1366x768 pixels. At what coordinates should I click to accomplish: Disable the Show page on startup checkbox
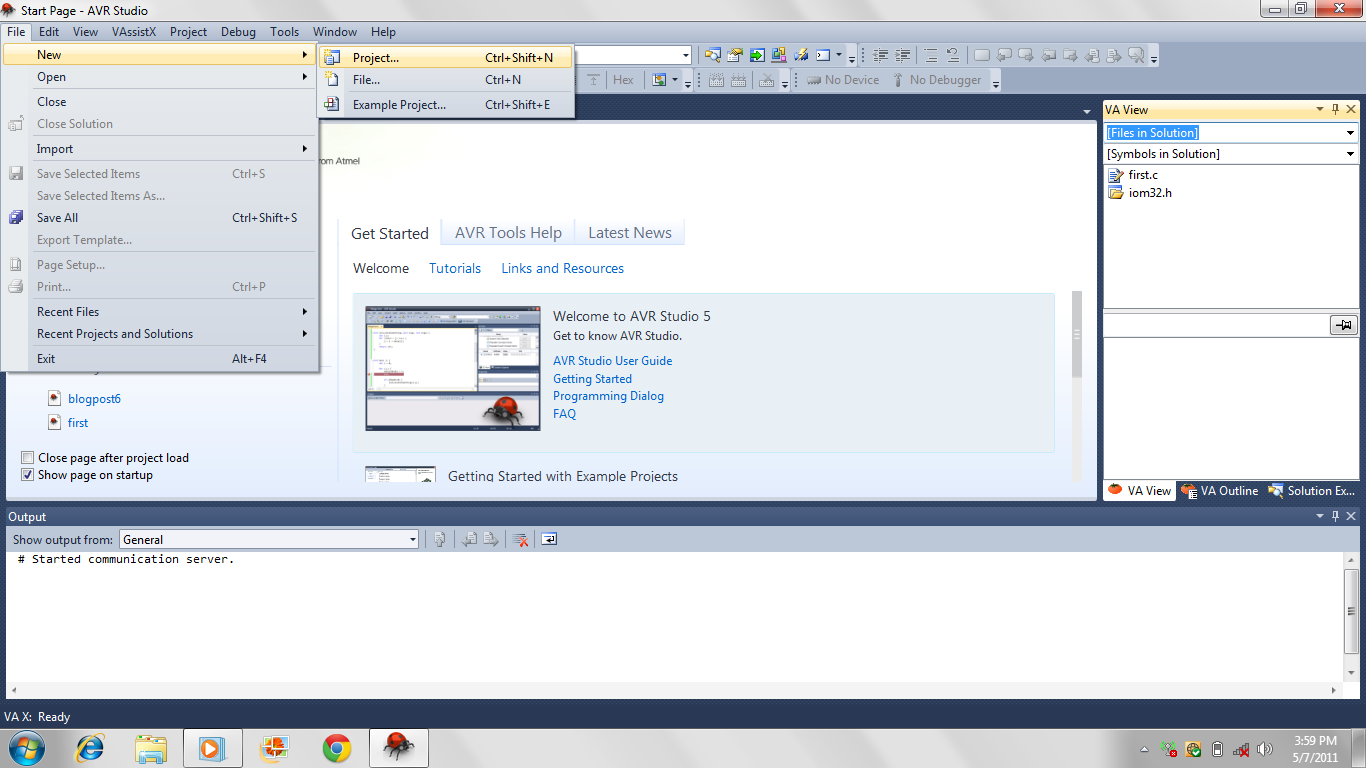28,475
